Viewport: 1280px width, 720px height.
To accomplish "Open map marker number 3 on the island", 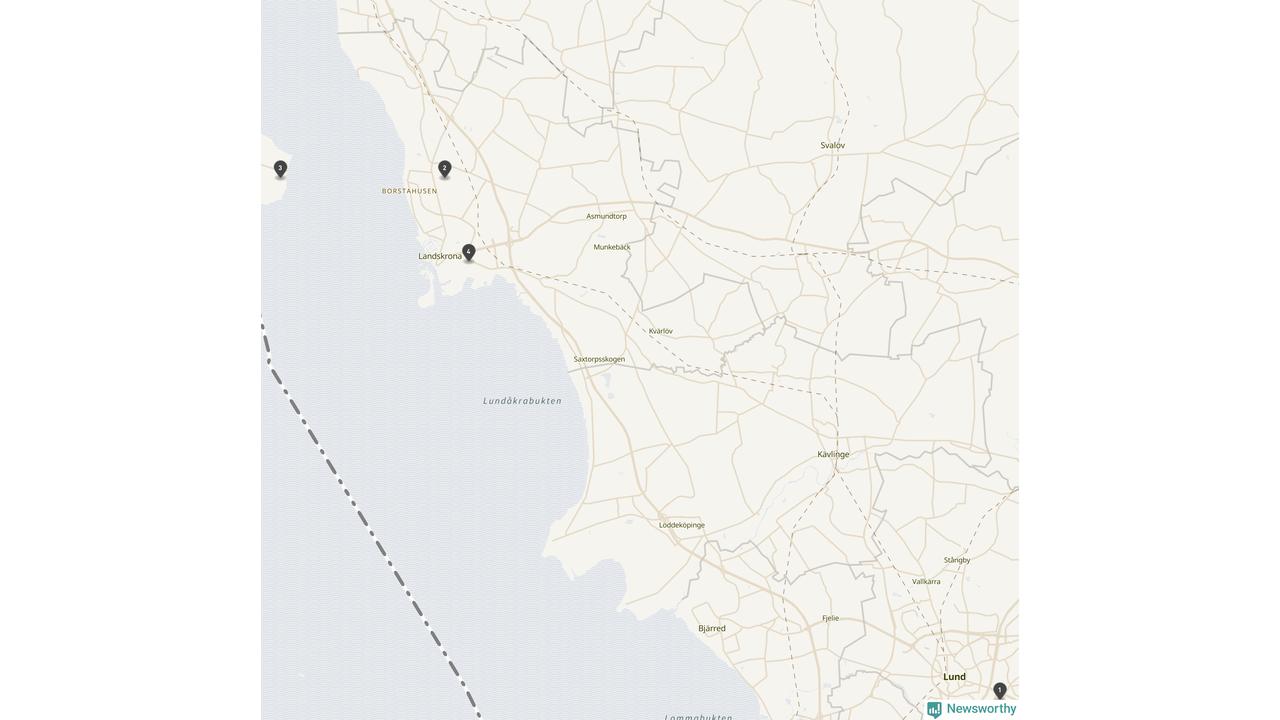I will pos(280,169).
